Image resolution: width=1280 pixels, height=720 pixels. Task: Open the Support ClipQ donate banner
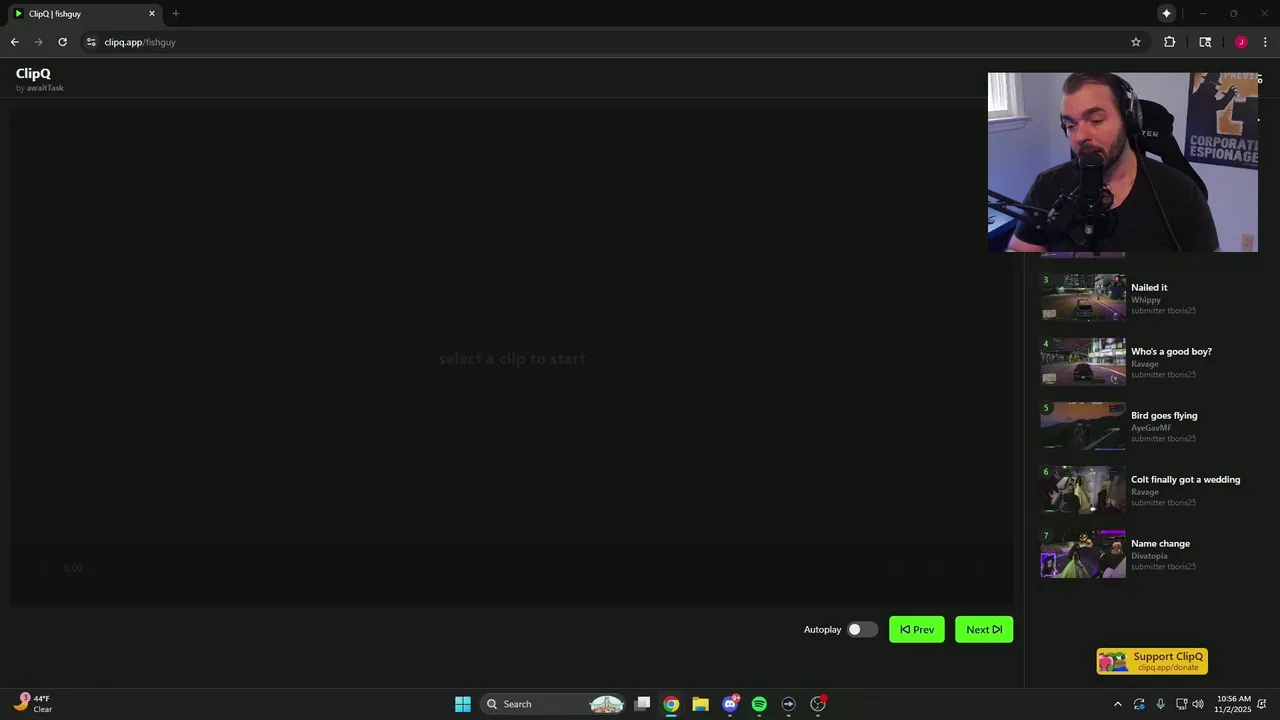click(1152, 661)
